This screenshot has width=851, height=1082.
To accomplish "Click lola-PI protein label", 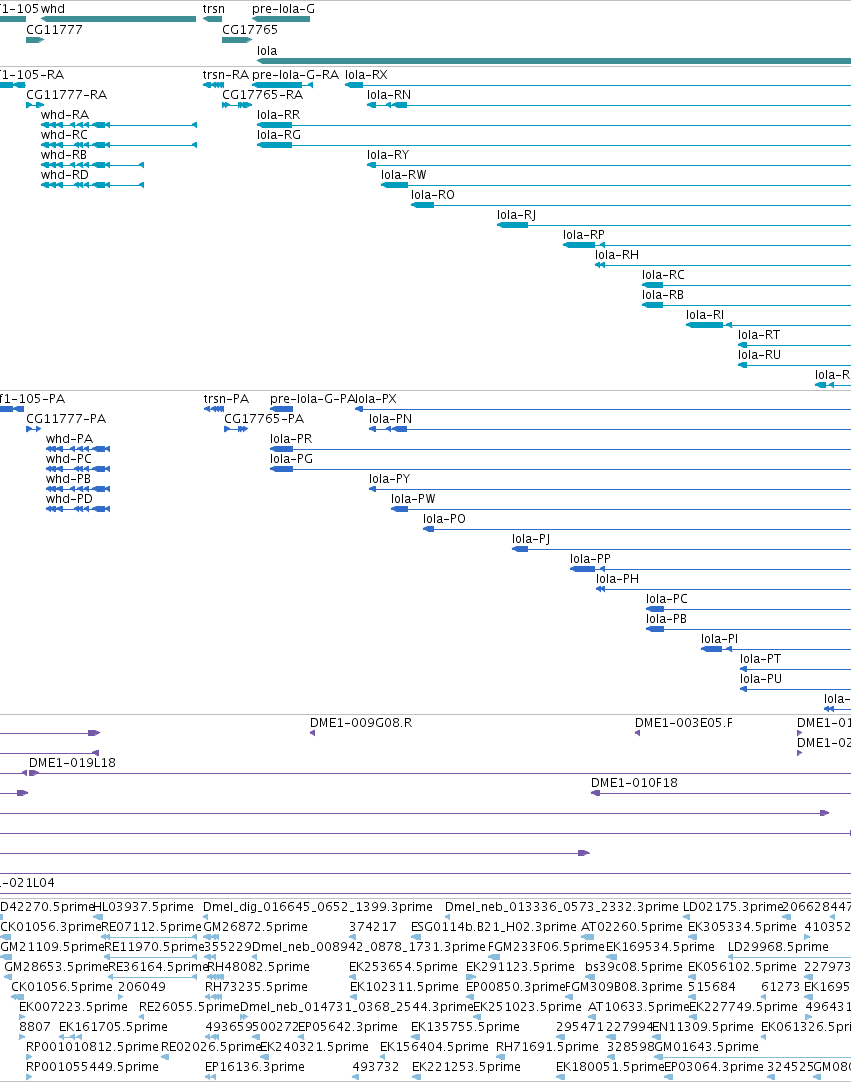I will coord(719,639).
